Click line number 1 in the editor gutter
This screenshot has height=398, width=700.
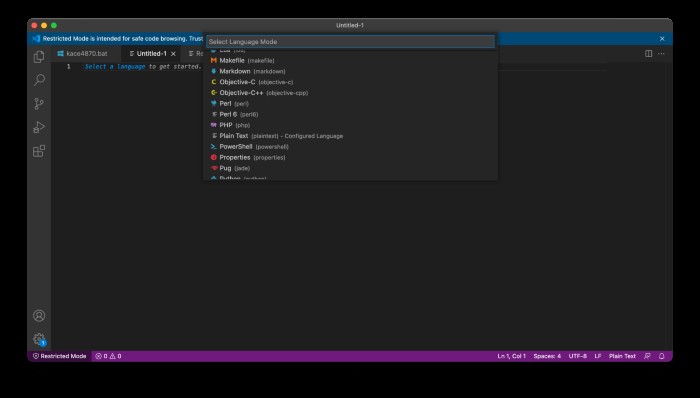[x=69, y=66]
